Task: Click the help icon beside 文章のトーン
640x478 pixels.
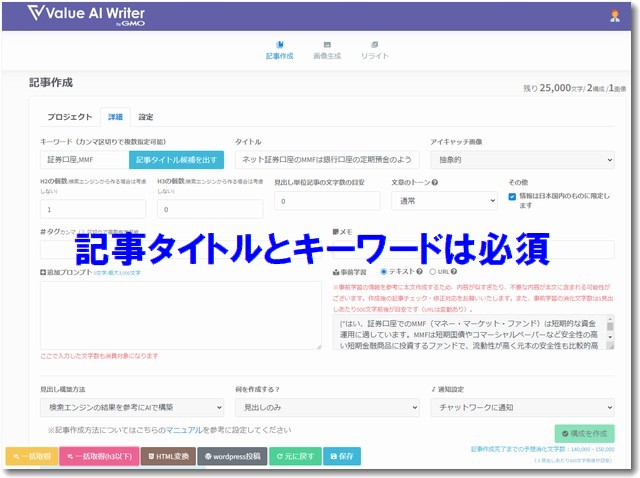Action: 435,182
